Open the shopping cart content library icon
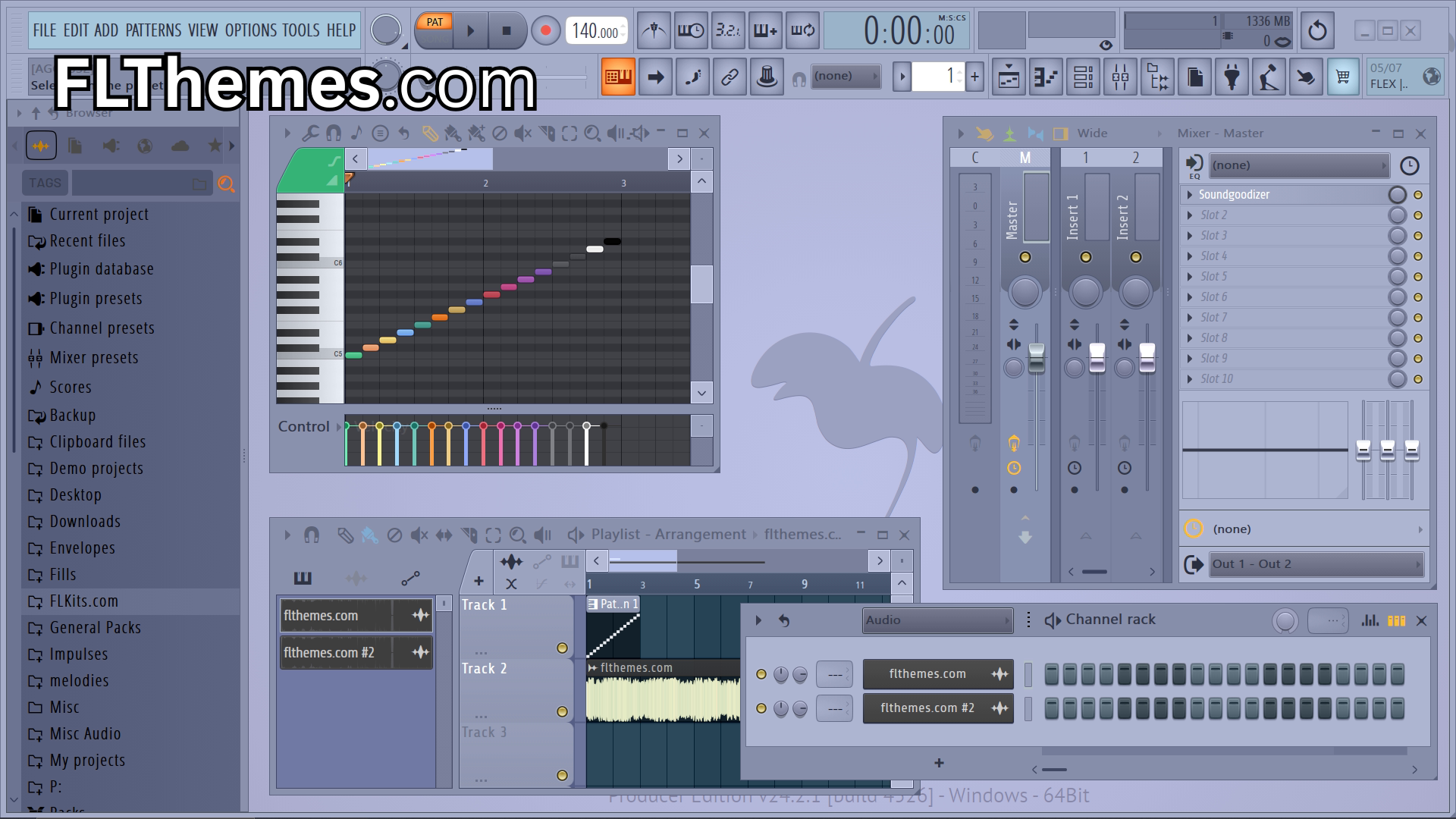Screen dimensions: 1456x819 (1343, 77)
